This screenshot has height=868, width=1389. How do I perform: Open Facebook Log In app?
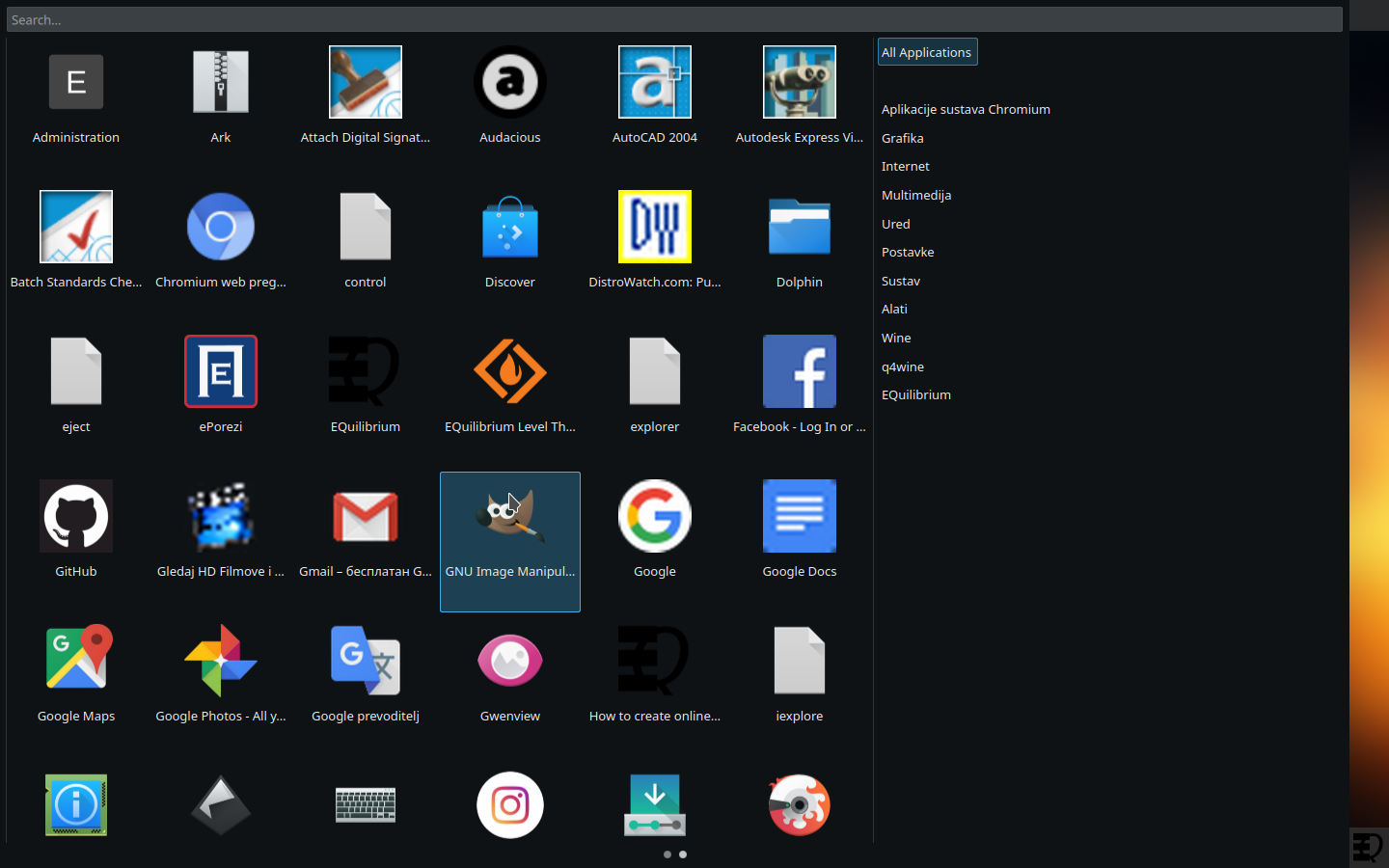800,385
